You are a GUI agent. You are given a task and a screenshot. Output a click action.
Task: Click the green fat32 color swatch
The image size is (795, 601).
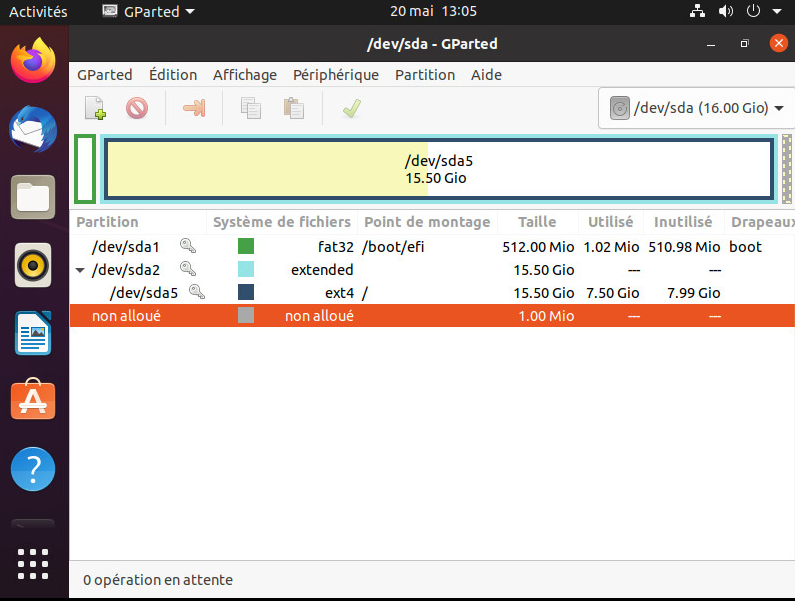tap(246, 246)
